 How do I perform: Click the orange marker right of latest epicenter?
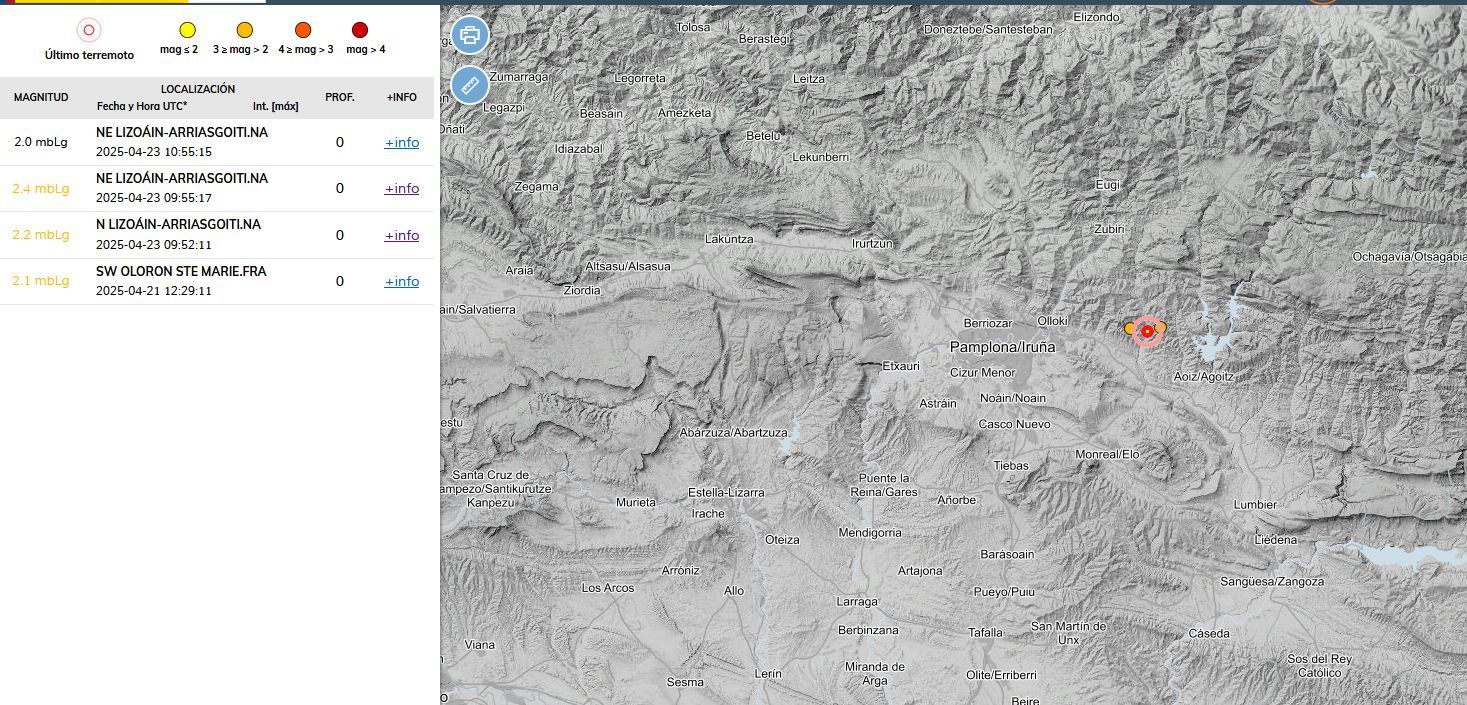point(1162,328)
